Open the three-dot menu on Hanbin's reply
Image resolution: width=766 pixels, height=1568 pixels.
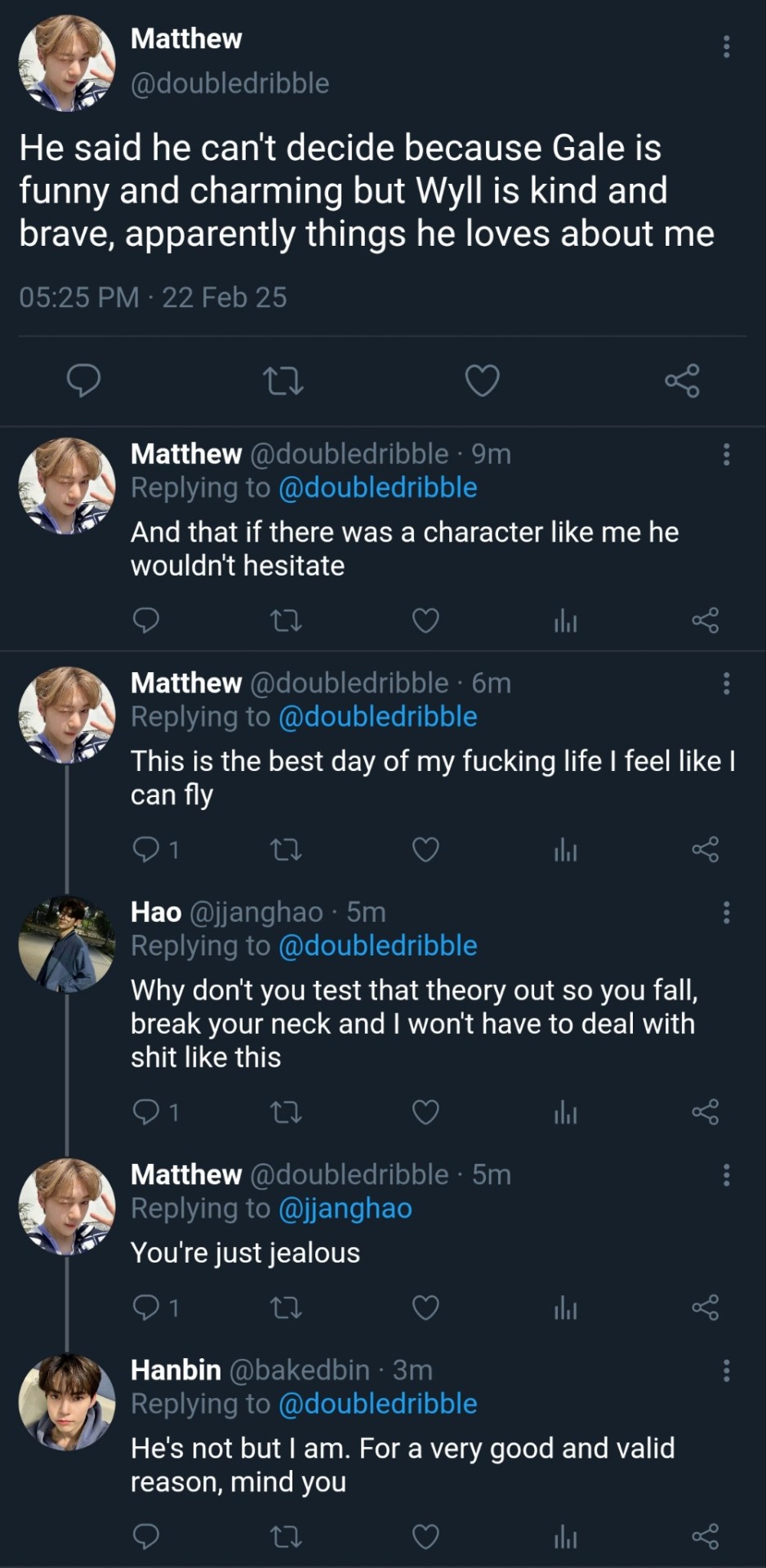point(726,1370)
